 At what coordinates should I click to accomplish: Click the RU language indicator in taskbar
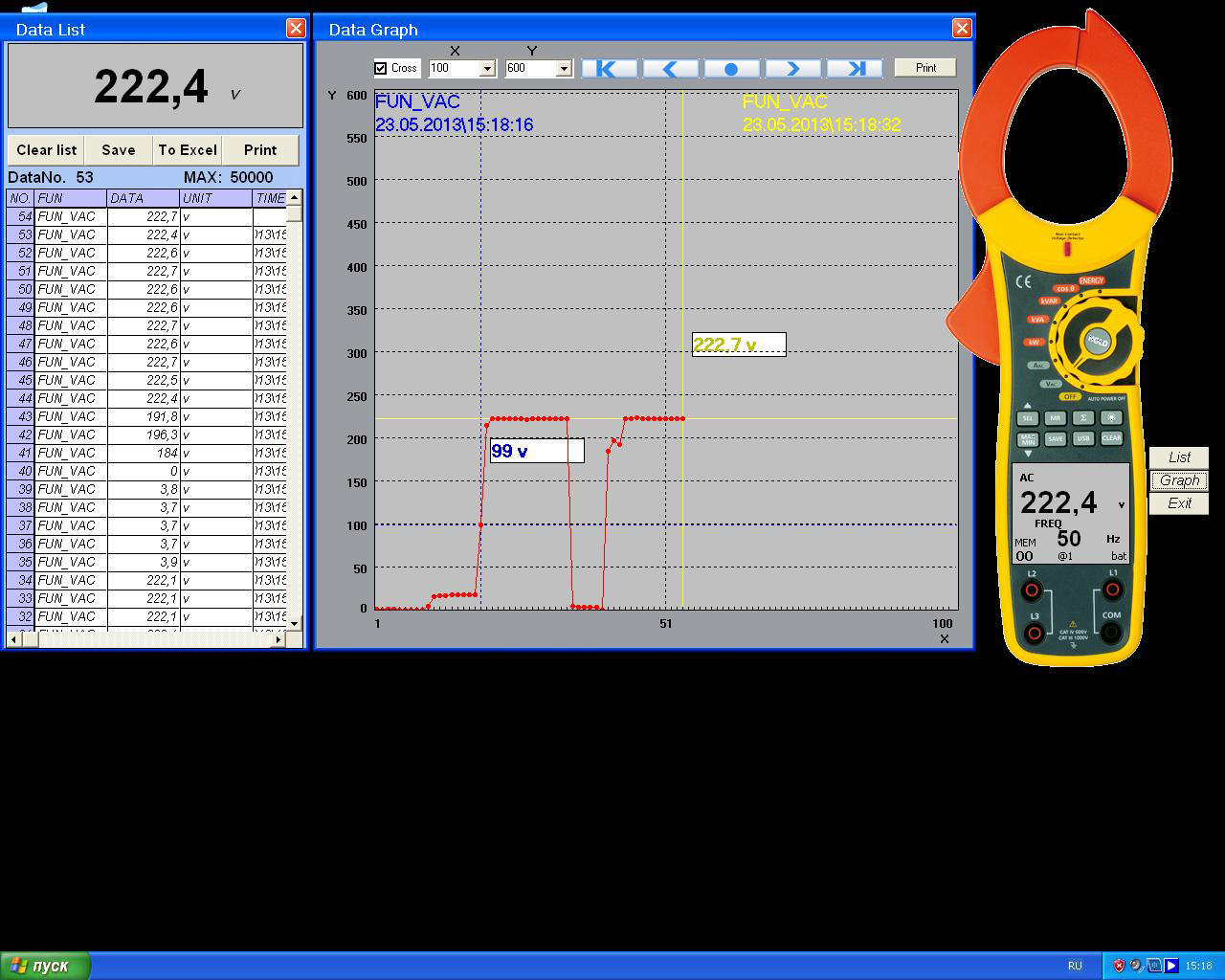(x=1075, y=966)
